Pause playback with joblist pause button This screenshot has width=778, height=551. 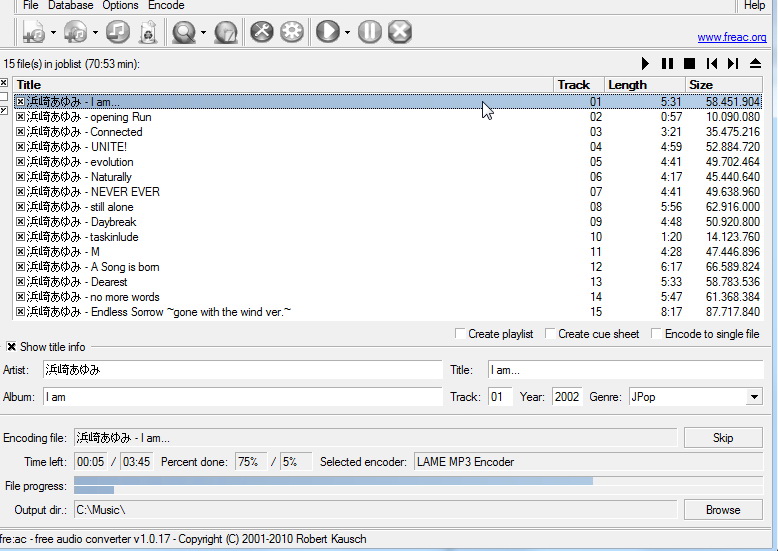[x=667, y=64]
